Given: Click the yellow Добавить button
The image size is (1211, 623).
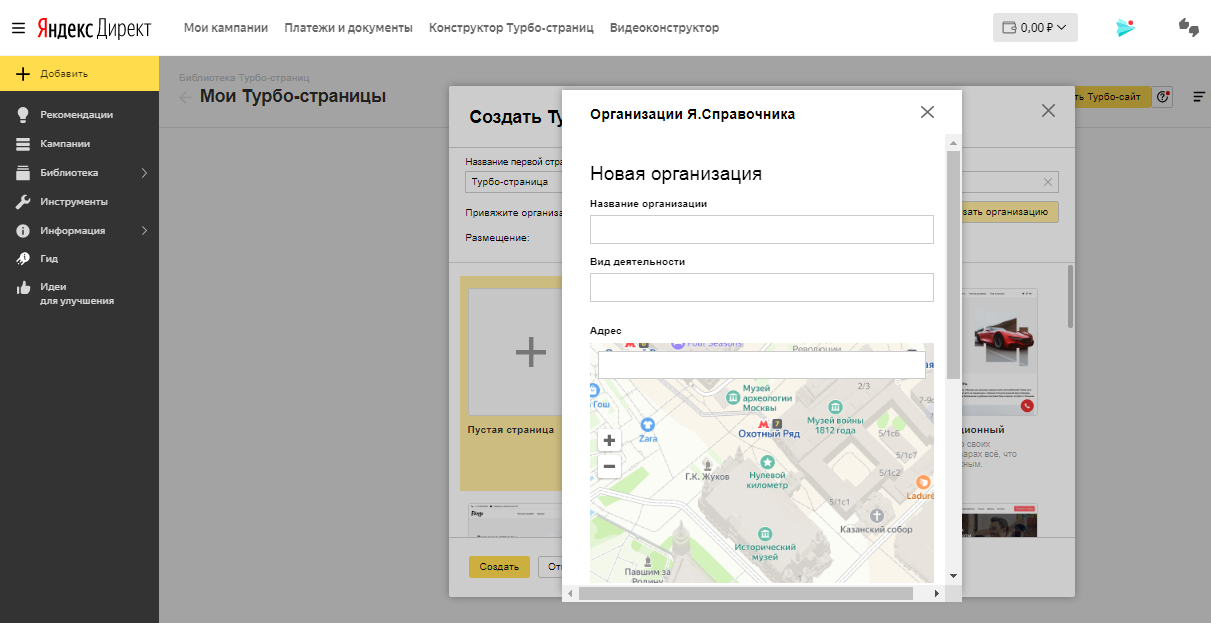Looking at the screenshot, I should [x=79, y=73].
